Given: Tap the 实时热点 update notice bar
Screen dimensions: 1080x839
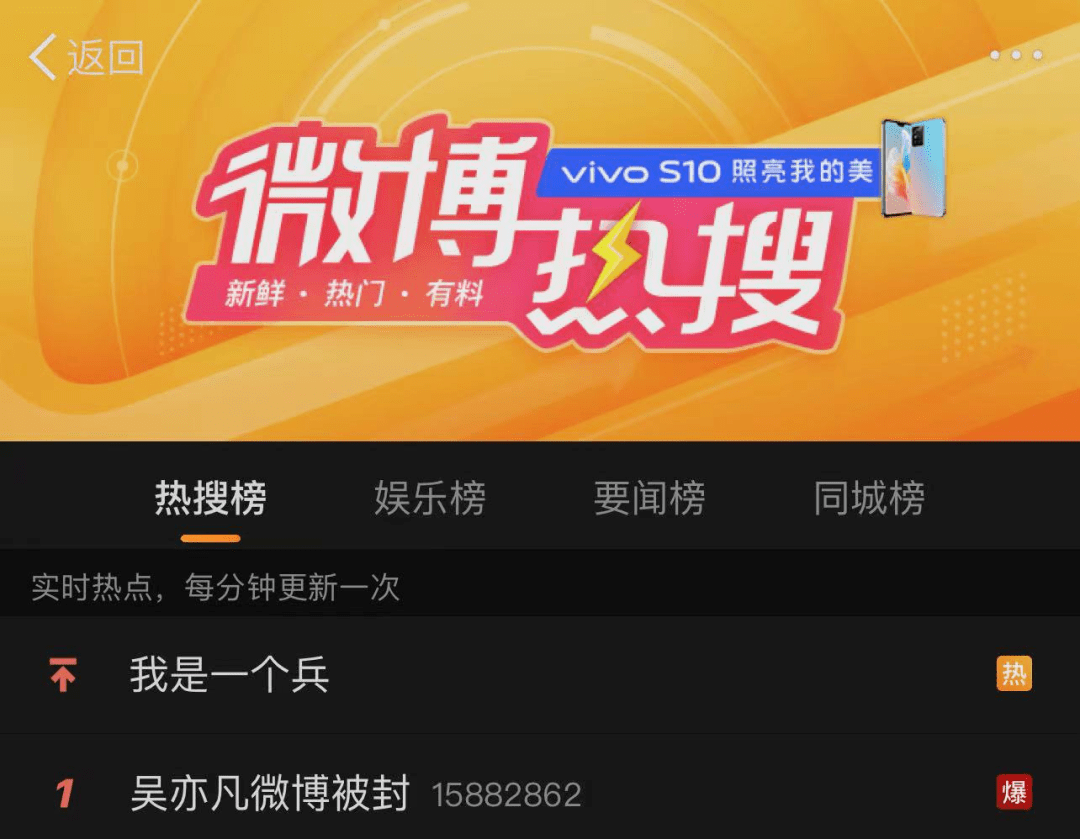Looking at the screenshot, I should (x=540, y=588).
